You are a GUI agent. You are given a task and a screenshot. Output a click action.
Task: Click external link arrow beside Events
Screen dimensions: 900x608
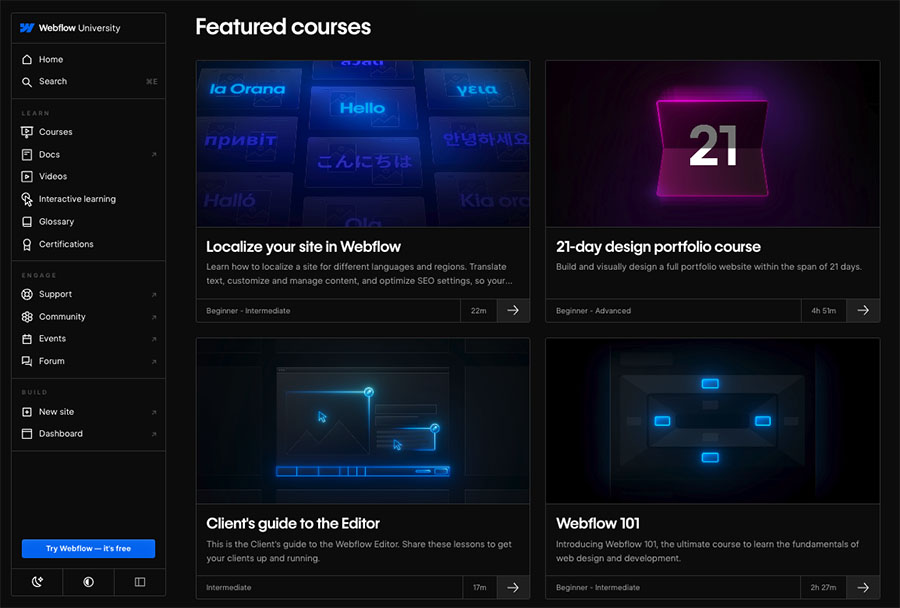(x=154, y=339)
